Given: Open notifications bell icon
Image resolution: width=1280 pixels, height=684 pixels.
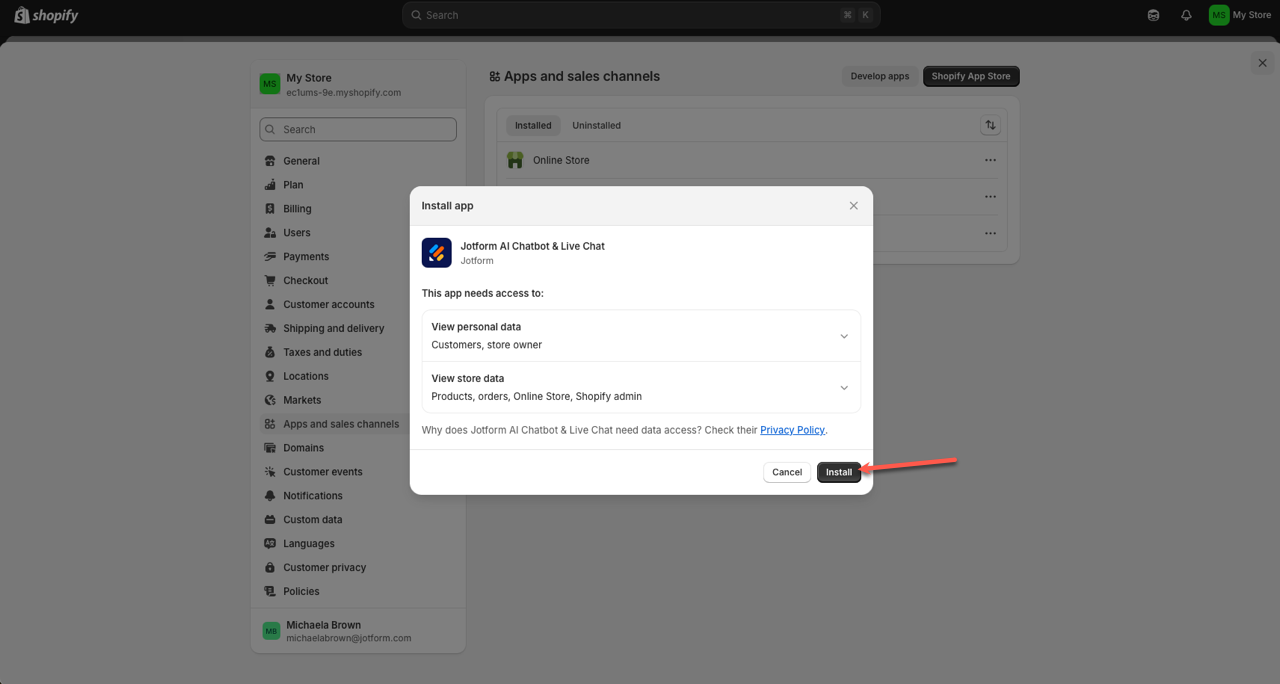Looking at the screenshot, I should (x=1186, y=15).
